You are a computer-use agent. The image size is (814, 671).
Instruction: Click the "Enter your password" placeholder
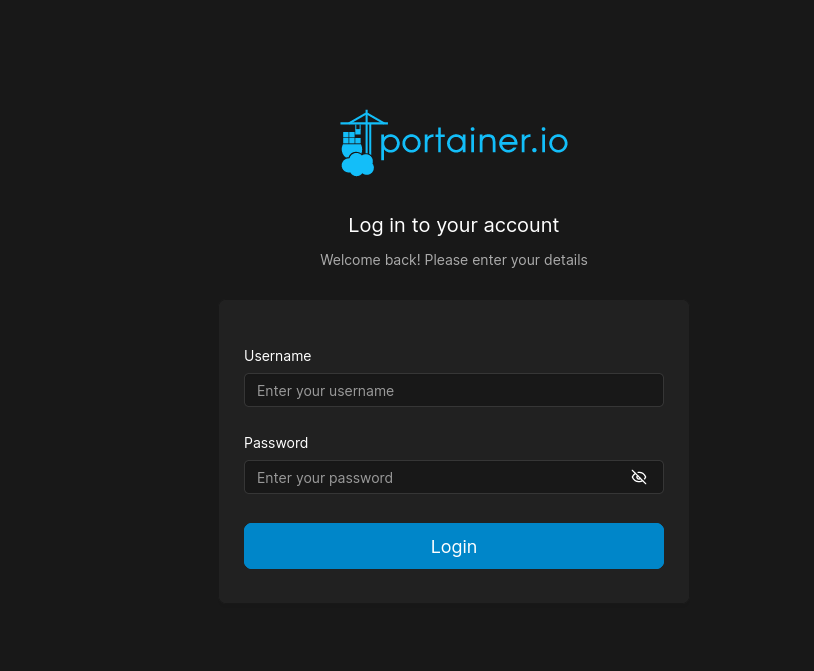325,478
